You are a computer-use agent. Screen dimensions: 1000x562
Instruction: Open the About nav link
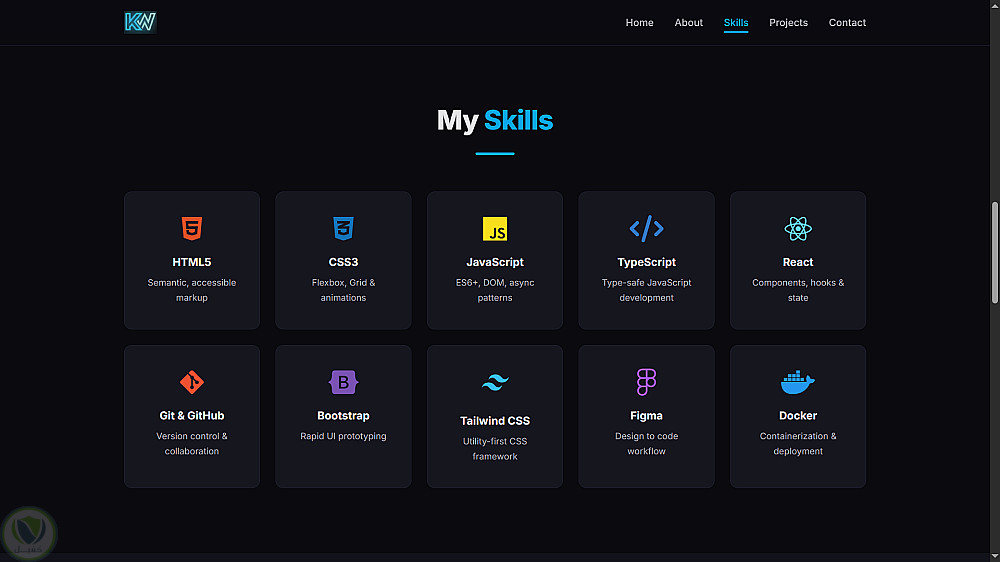[x=689, y=22]
